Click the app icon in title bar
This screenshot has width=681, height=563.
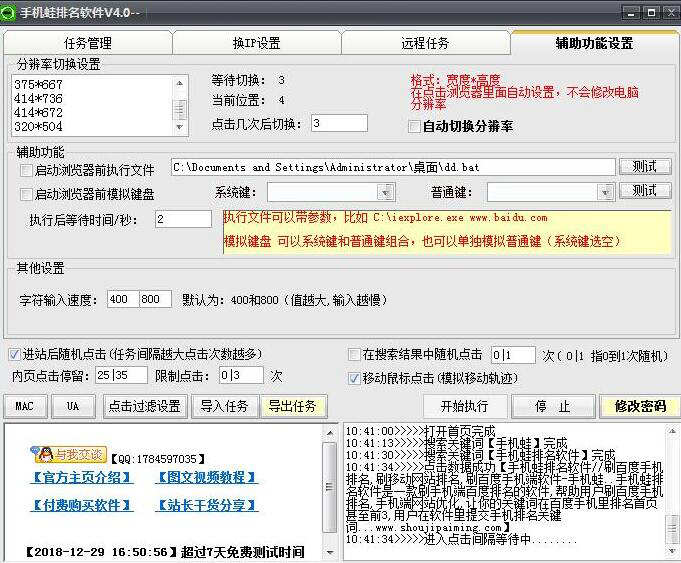tap(11, 12)
